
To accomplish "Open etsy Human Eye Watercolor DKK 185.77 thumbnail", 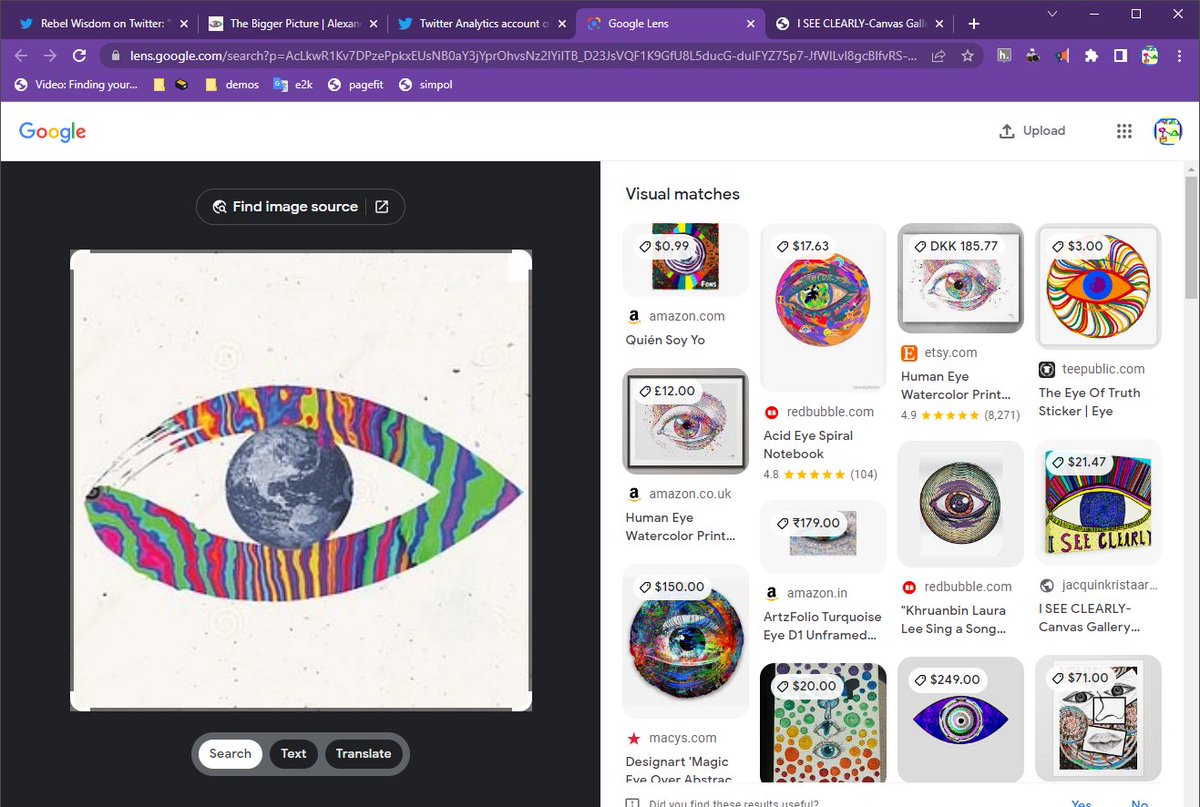I will tap(961, 278).
